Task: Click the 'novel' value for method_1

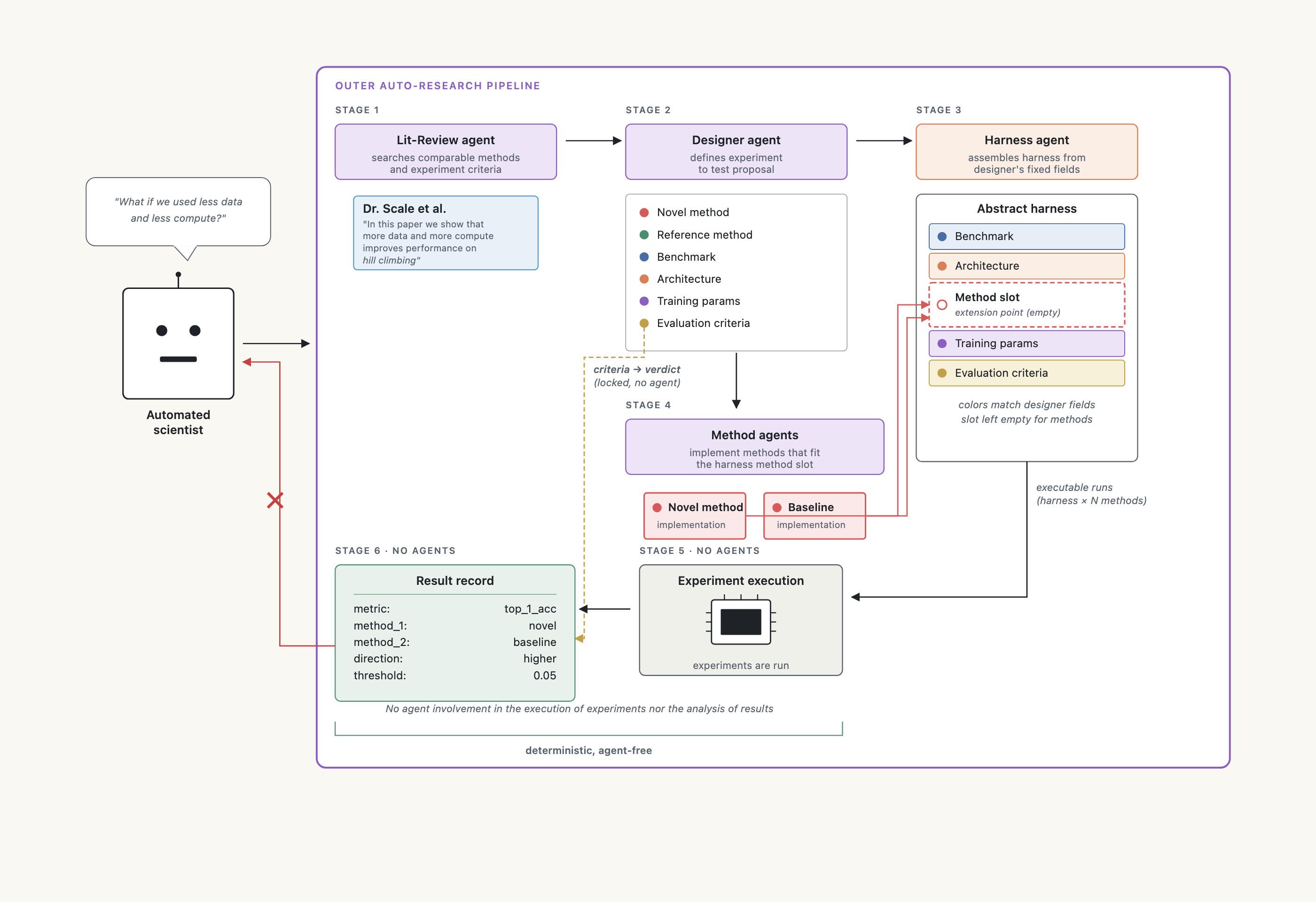Action: tap(542, 626)
